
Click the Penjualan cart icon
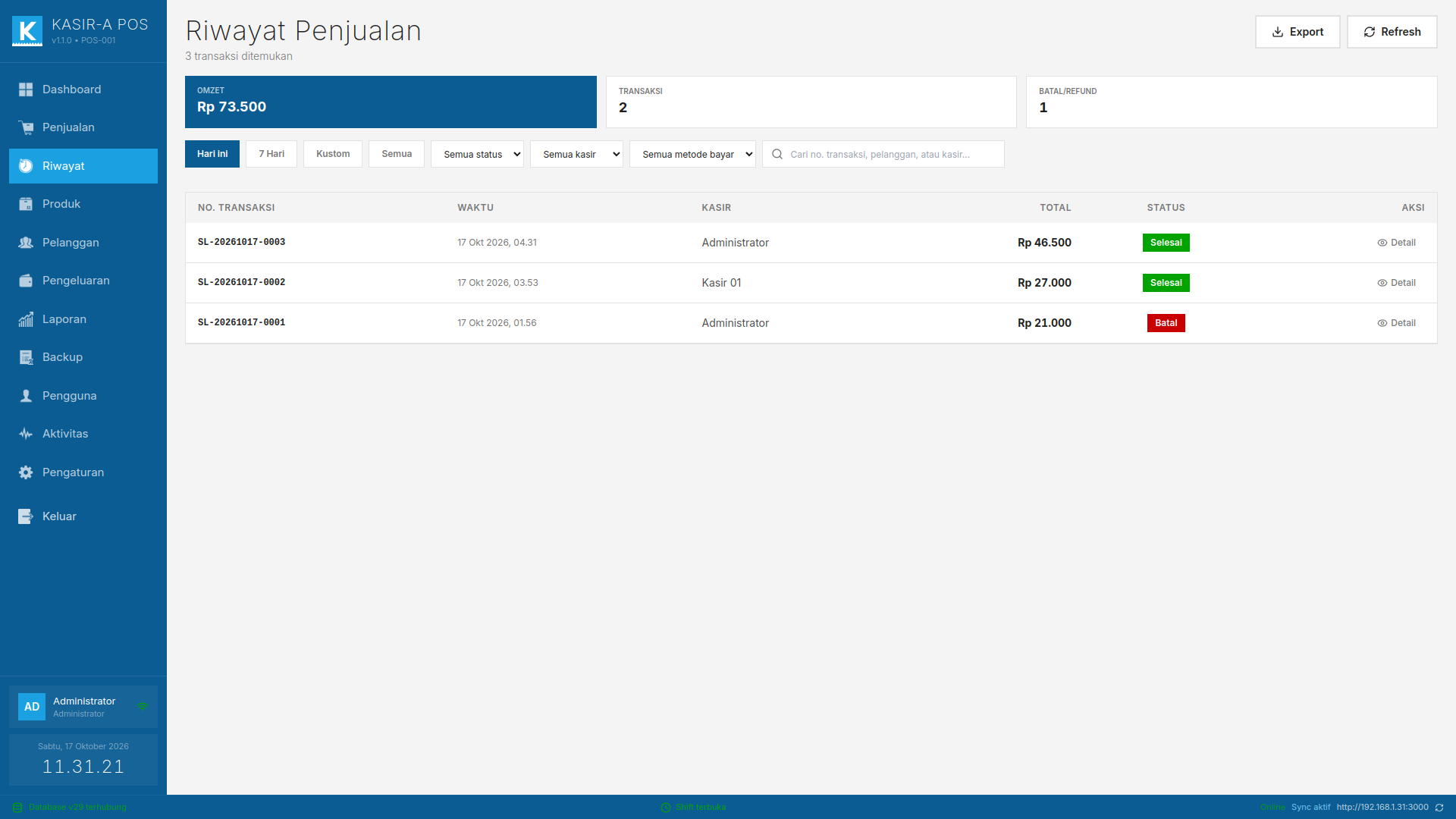point(26,127)
